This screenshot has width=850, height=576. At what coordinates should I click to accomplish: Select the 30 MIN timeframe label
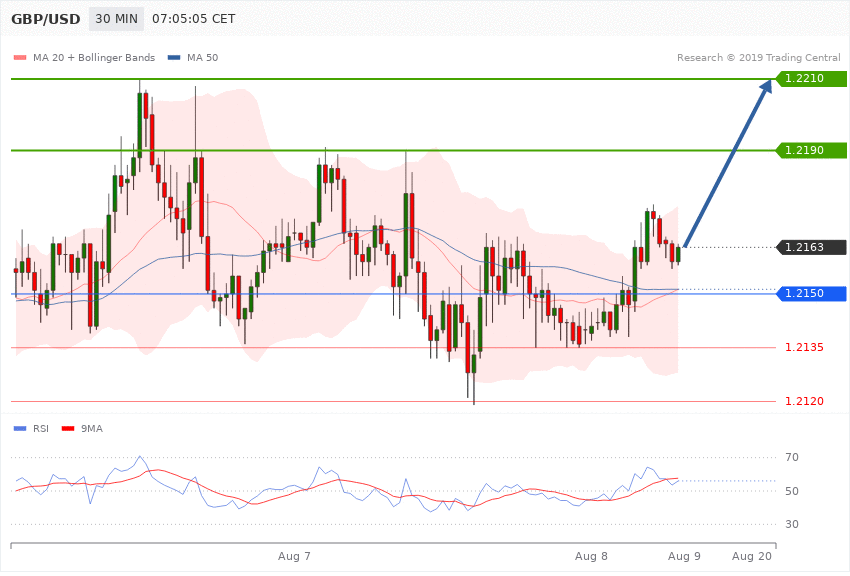tap(117, 19)
